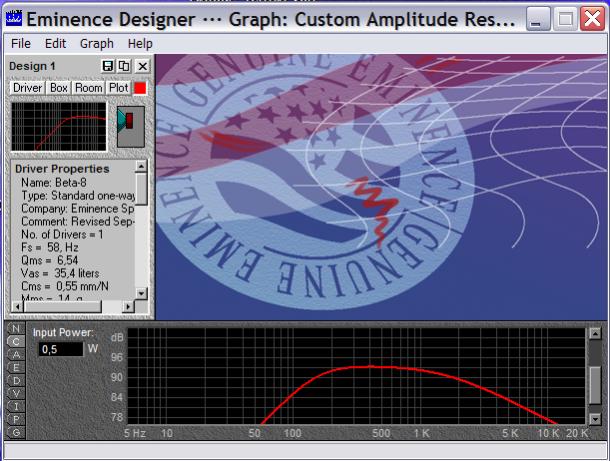Select the 'Type: Standard one-way' line
This screenshot has height=461, width=610.
(x=78, y=195)
